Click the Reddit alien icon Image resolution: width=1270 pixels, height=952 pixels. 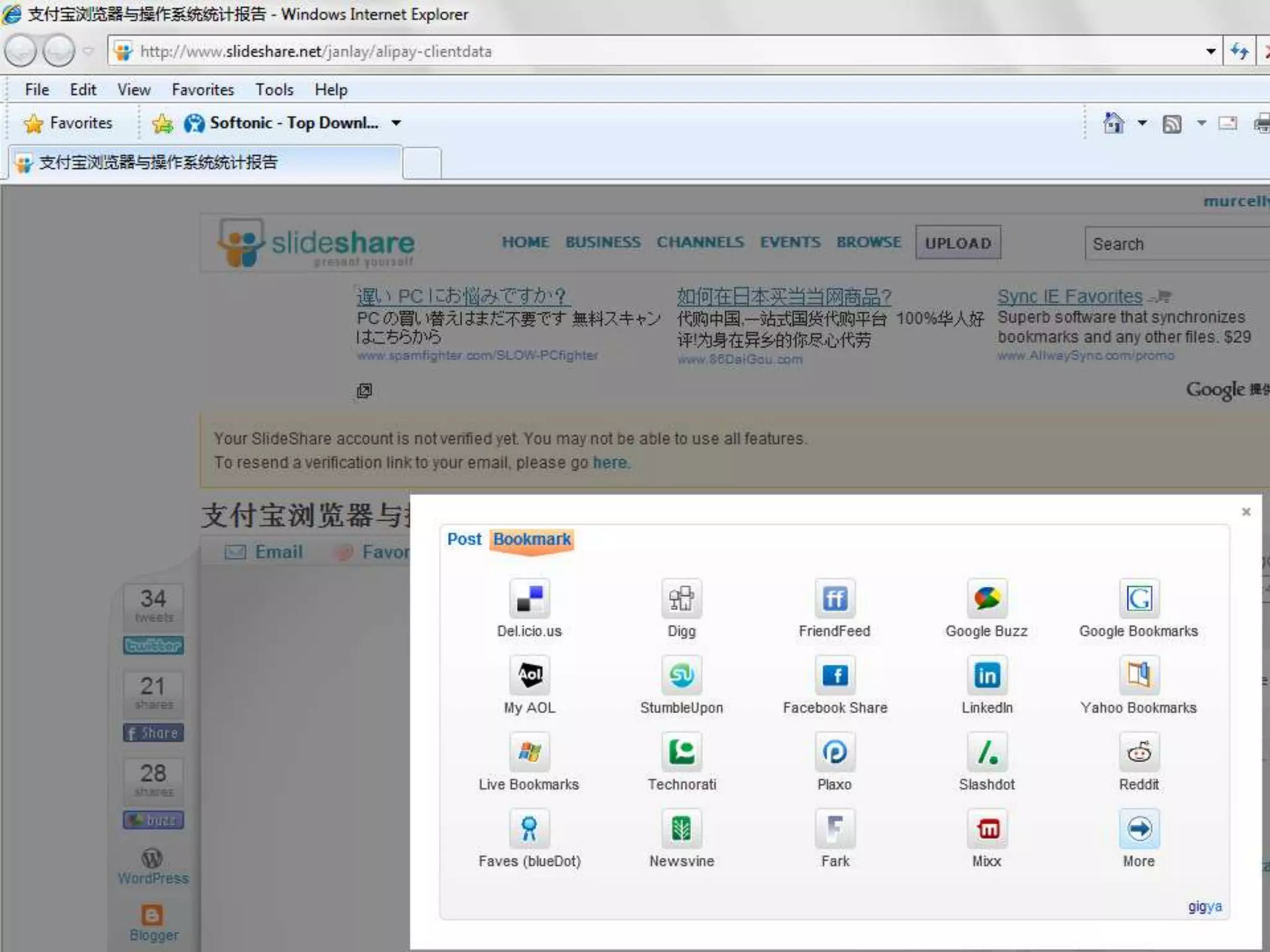[x=1139, y=752]
